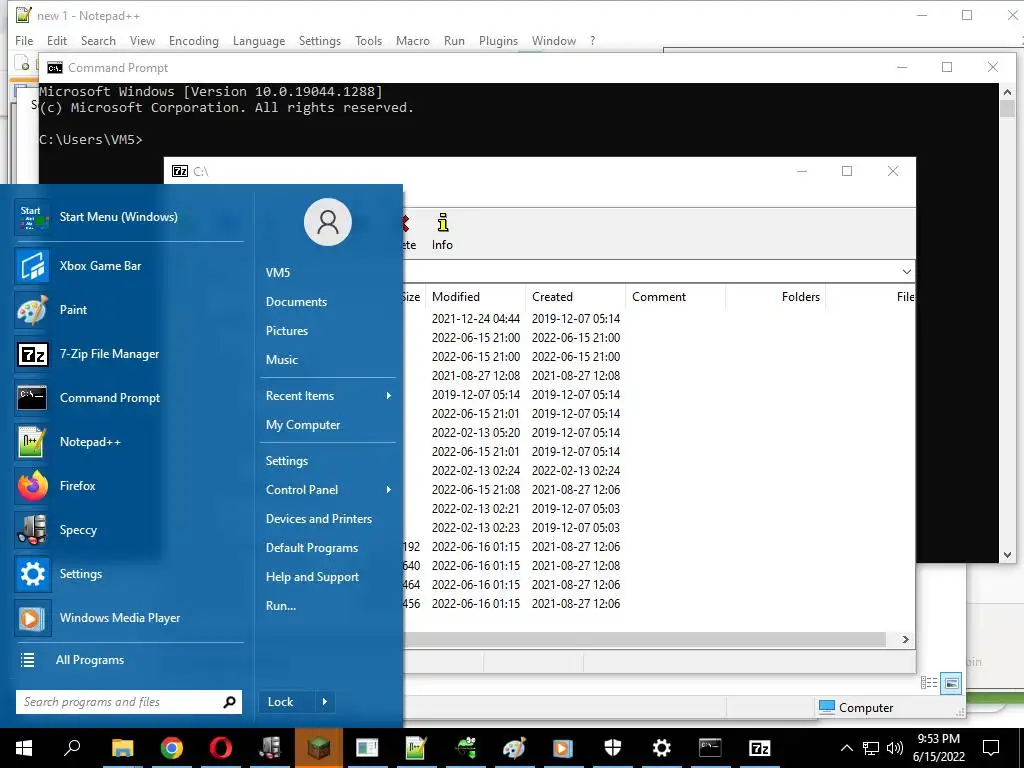Launch Command Prompt from the Start menu list

129,398
